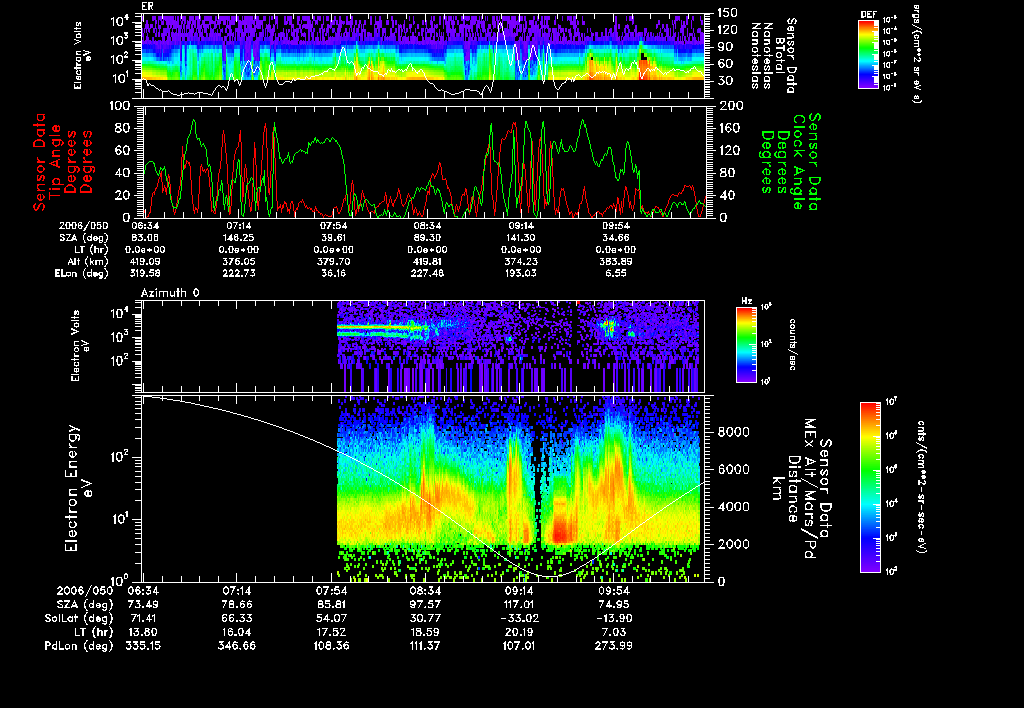This screenshot has height=708, width=1024.
Task: Select ELon value 6.55
Action: [615, 273]
